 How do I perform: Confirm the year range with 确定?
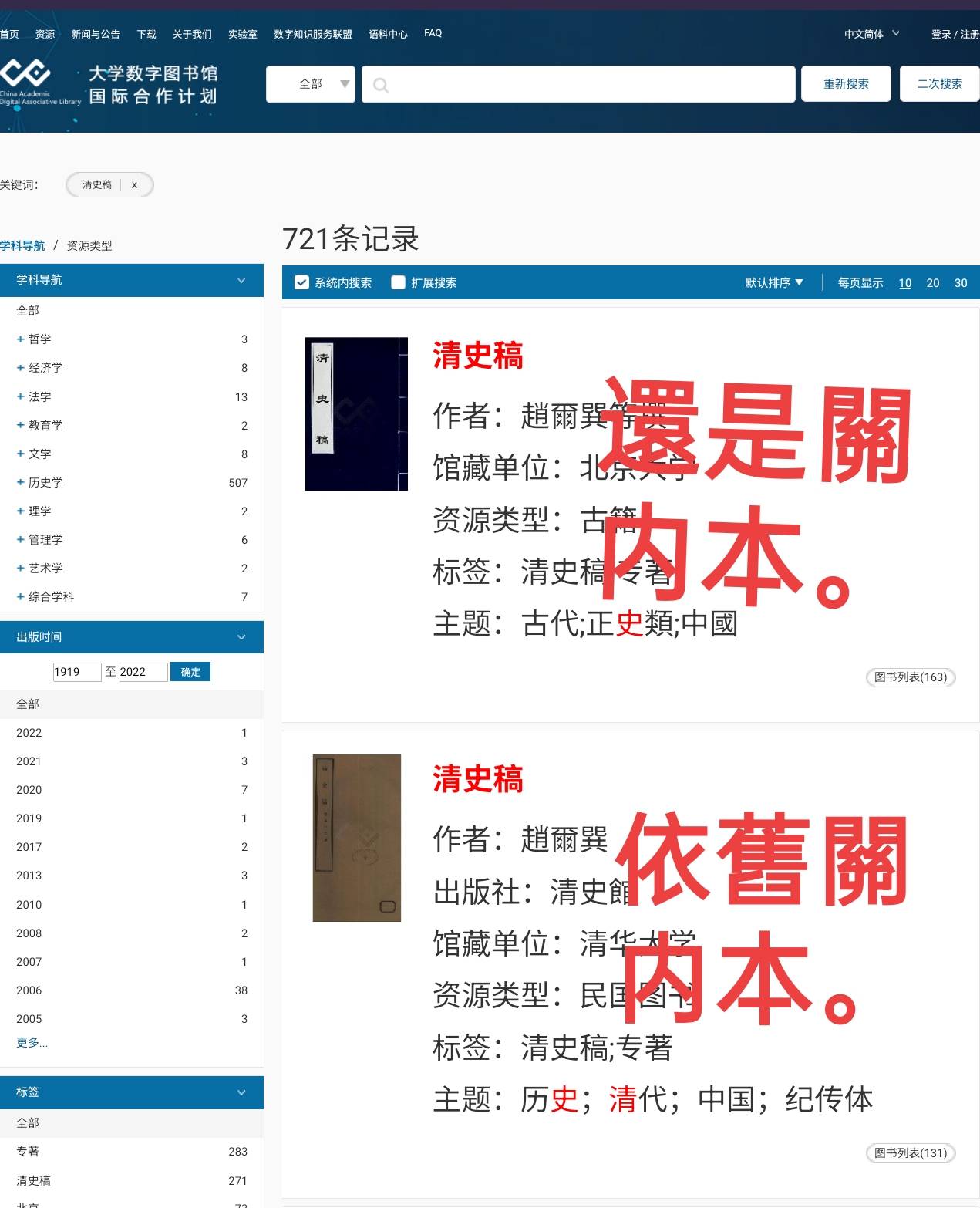(x=190, y=672)
